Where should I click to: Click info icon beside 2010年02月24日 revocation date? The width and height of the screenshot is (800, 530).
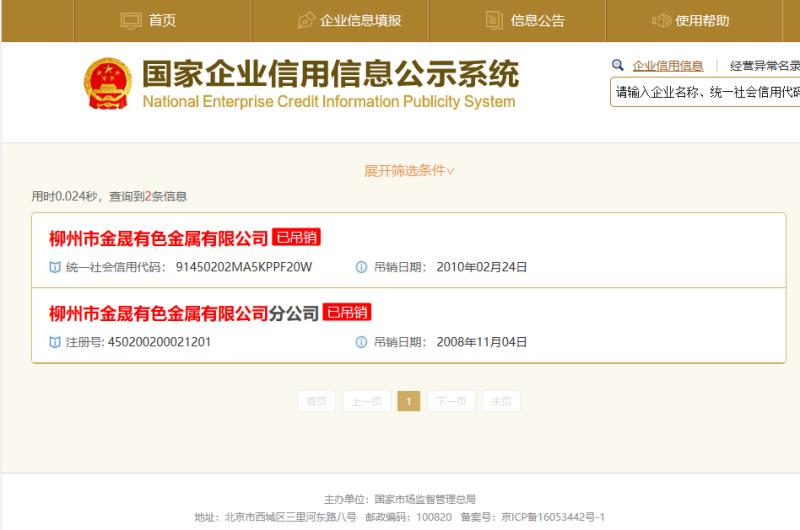pyautogui.click(x=361, y=267)
